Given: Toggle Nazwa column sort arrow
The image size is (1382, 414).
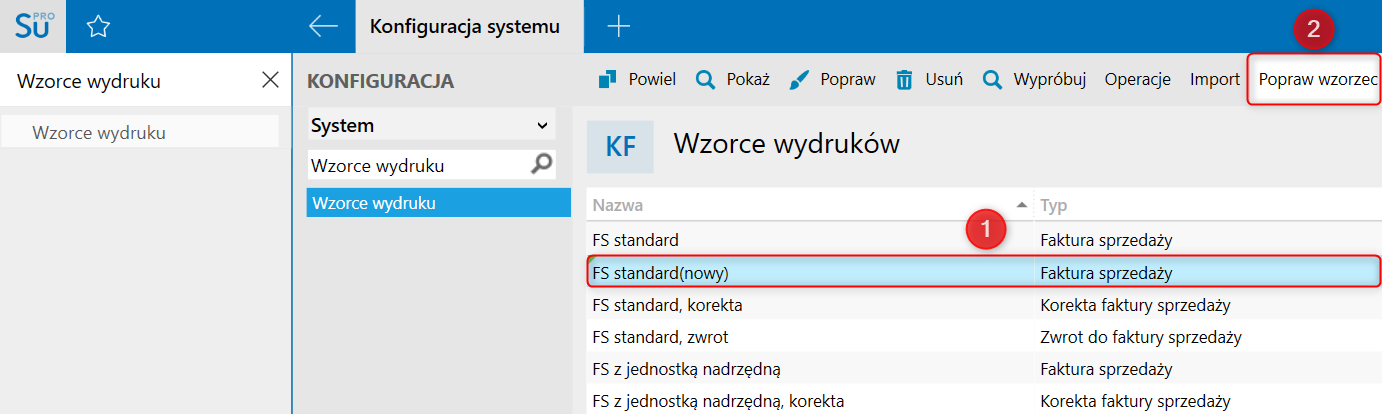Looking at the screenshot, I should (x=1021, y=204).
